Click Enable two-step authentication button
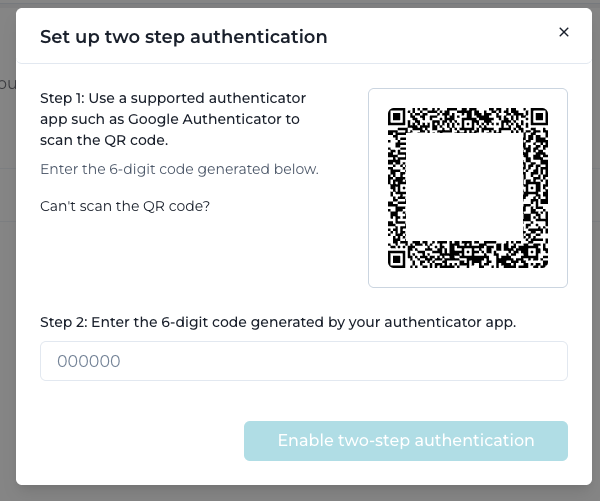Viewport: 600px width, 501px height. (406, 441)
